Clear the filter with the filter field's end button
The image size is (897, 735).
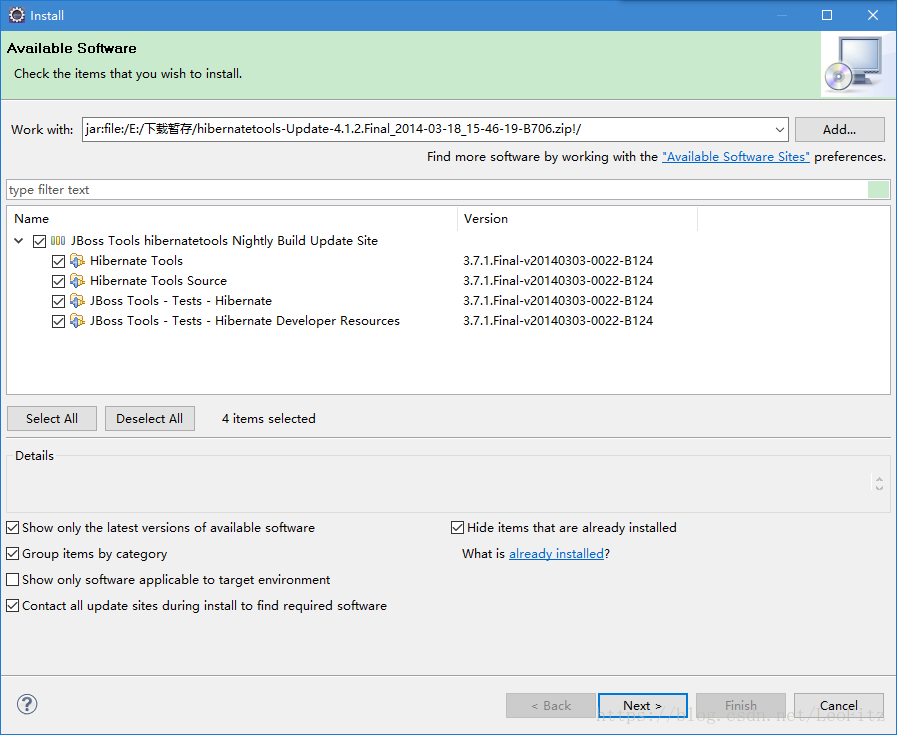[878, 189]
